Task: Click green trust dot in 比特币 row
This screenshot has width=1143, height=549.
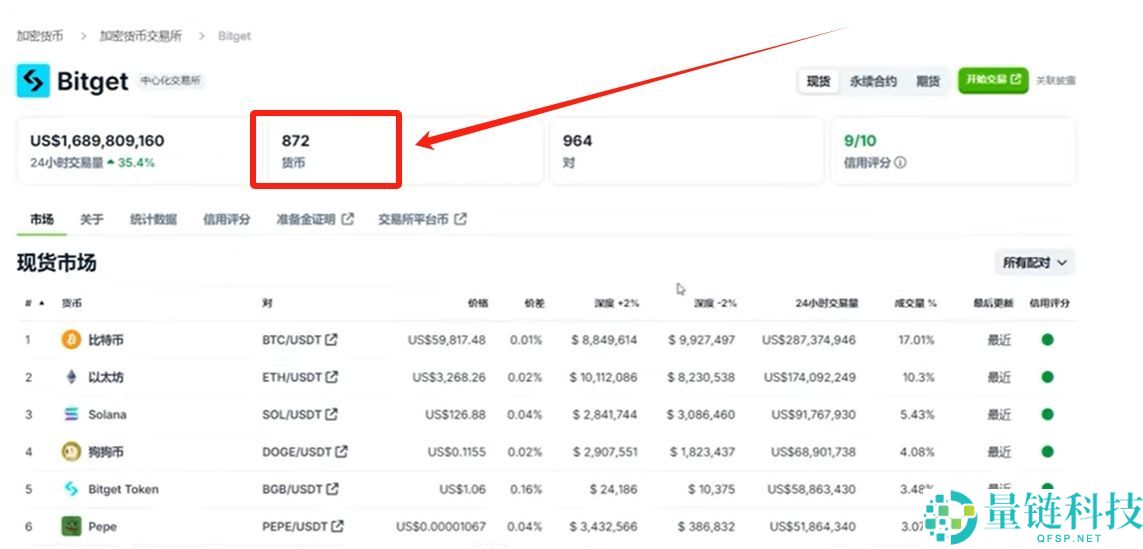Action: tap(1048, 340)
